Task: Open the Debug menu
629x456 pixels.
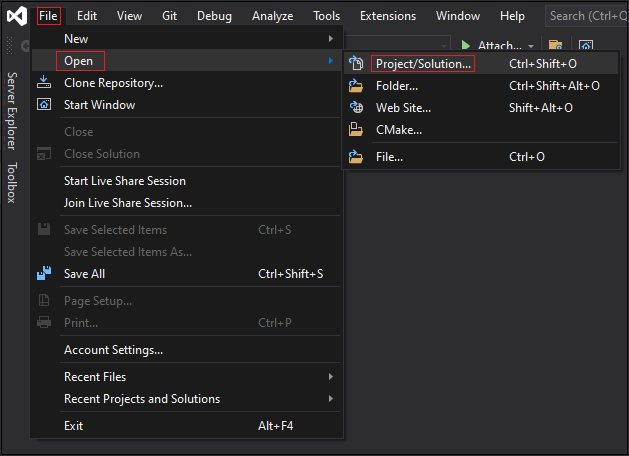Action: pos(214,16)
